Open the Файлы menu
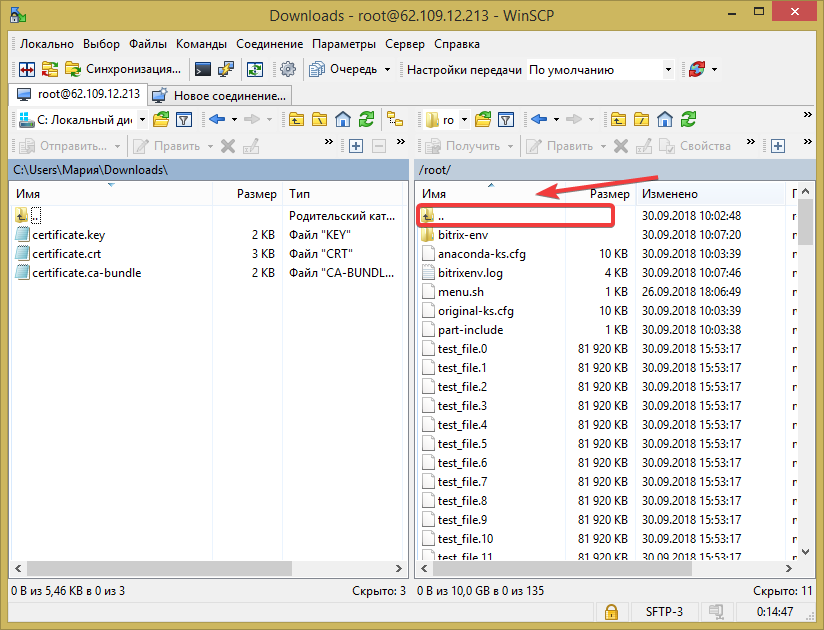 tap(148, 44)
